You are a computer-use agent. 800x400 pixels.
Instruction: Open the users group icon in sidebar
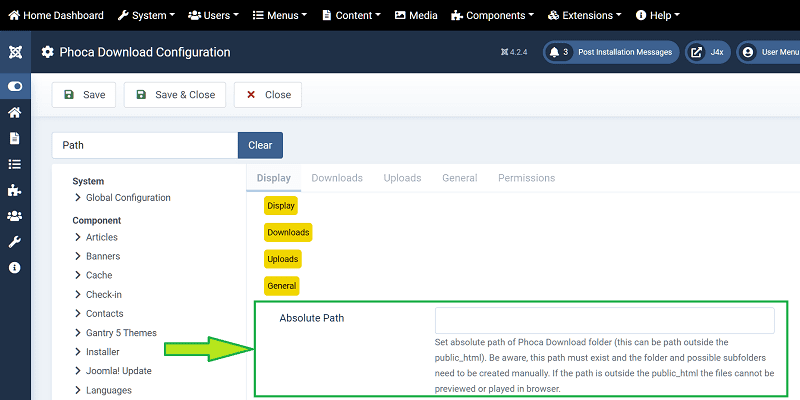[x=15, y=216]
